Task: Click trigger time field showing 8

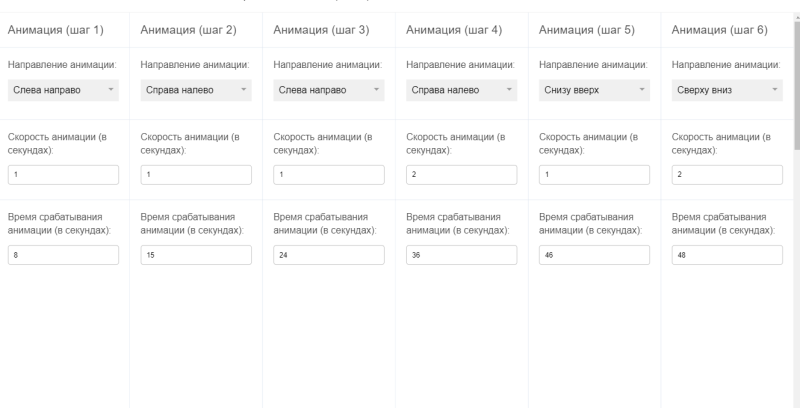Action: (63, 254)
